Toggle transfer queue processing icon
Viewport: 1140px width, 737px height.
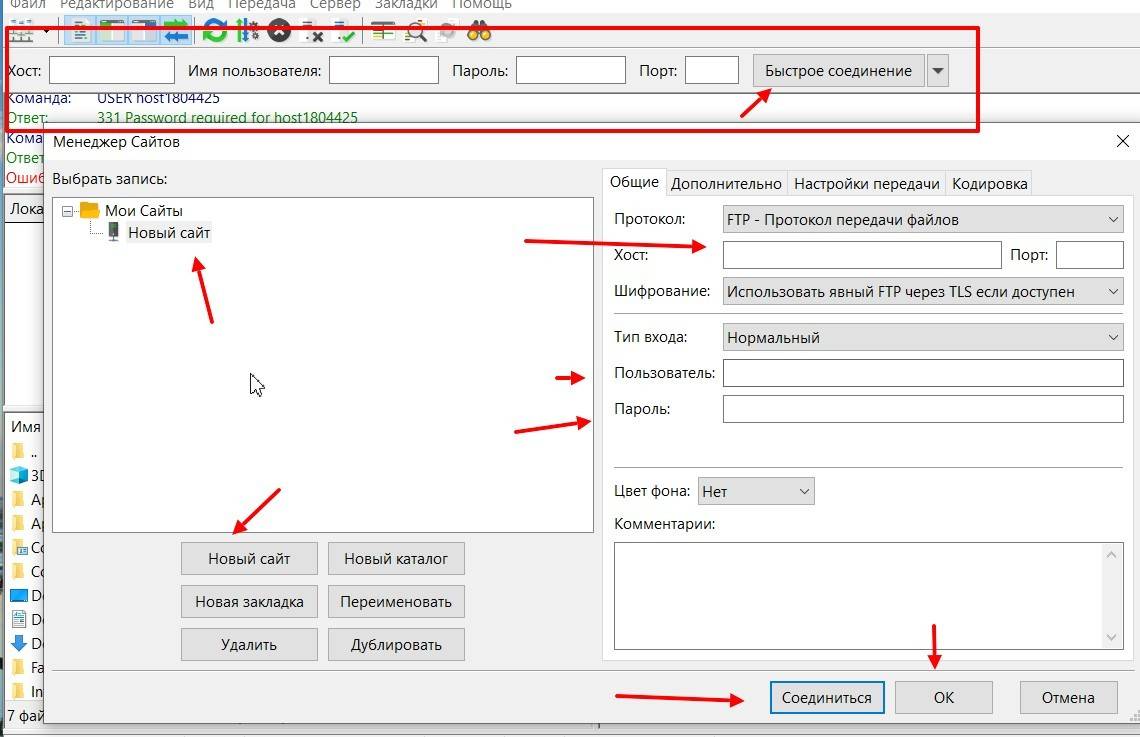click(246, 32)
